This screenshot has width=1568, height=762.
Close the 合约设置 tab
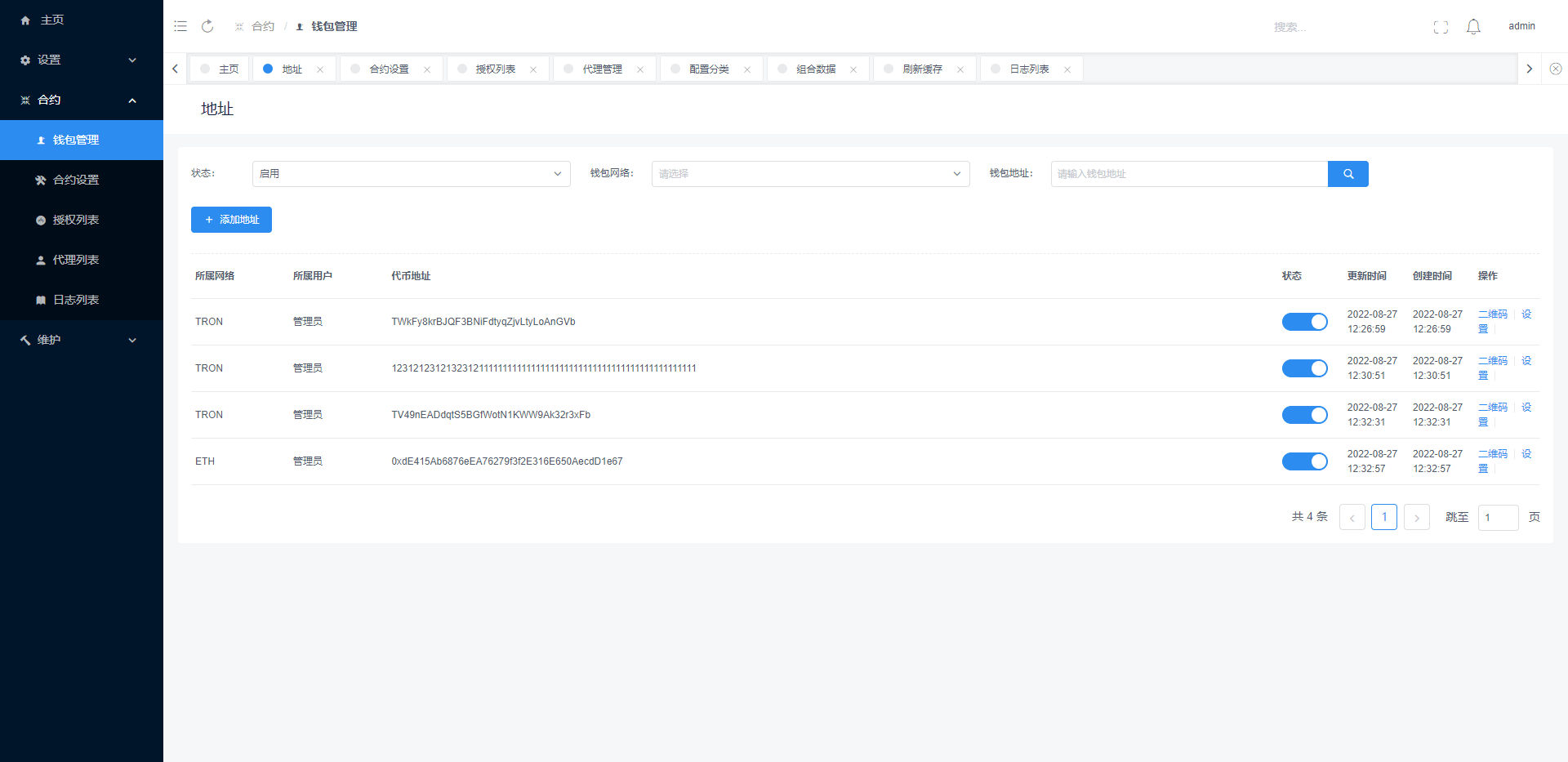tap(427, 69)
